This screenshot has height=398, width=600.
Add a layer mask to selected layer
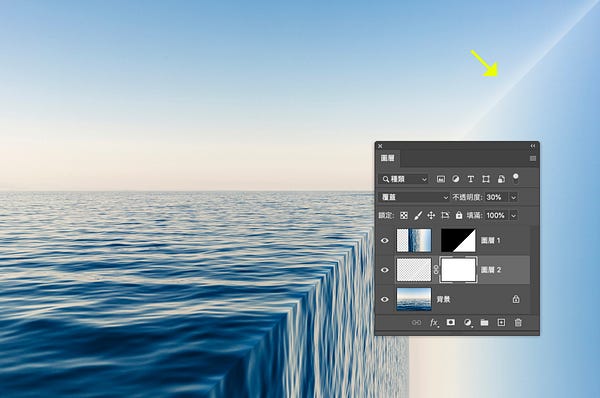pyautogui.click(x=451, y=322)
